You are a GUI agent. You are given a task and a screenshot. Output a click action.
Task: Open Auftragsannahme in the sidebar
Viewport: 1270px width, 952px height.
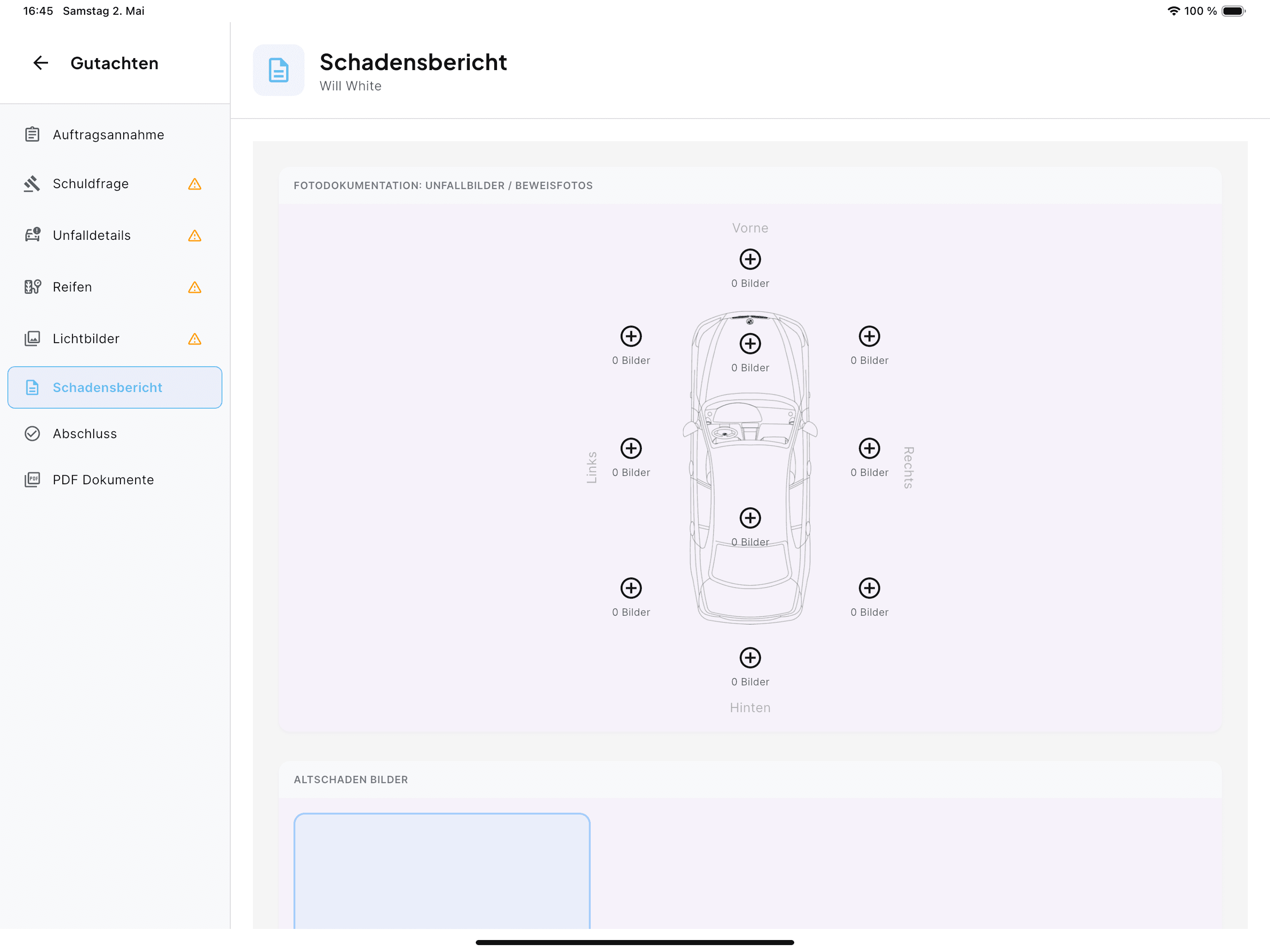pos(115,135)
